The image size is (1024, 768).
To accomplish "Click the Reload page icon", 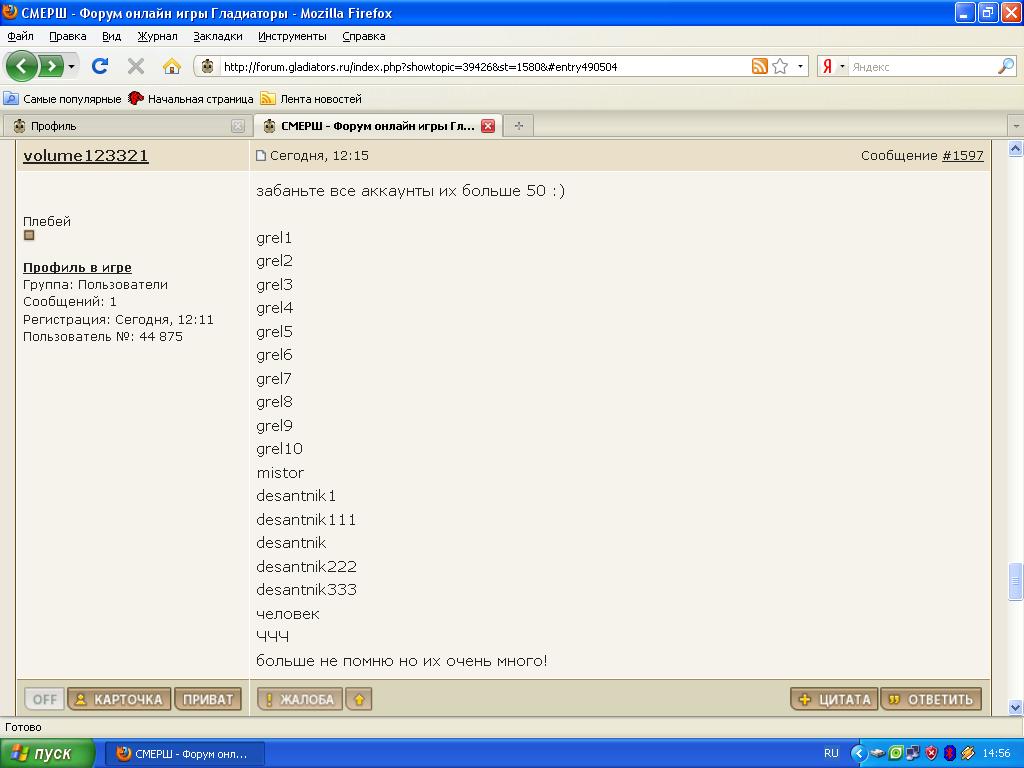I will point(100,66).
